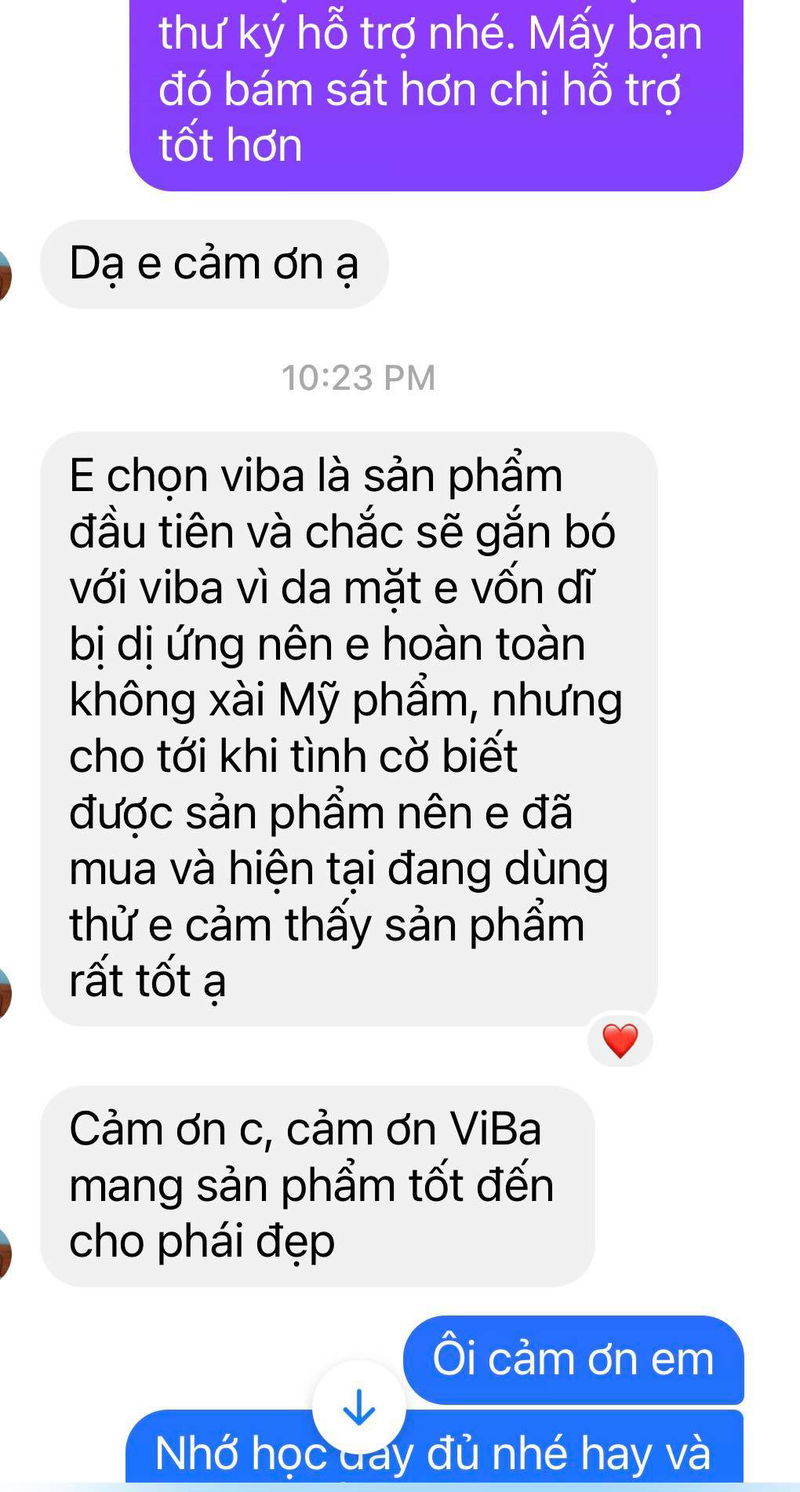Select the 'Ôi cảm ơn em' blue message
Image resolution: width=800 pixels, height=1492 pixels.
(574, 1359)
